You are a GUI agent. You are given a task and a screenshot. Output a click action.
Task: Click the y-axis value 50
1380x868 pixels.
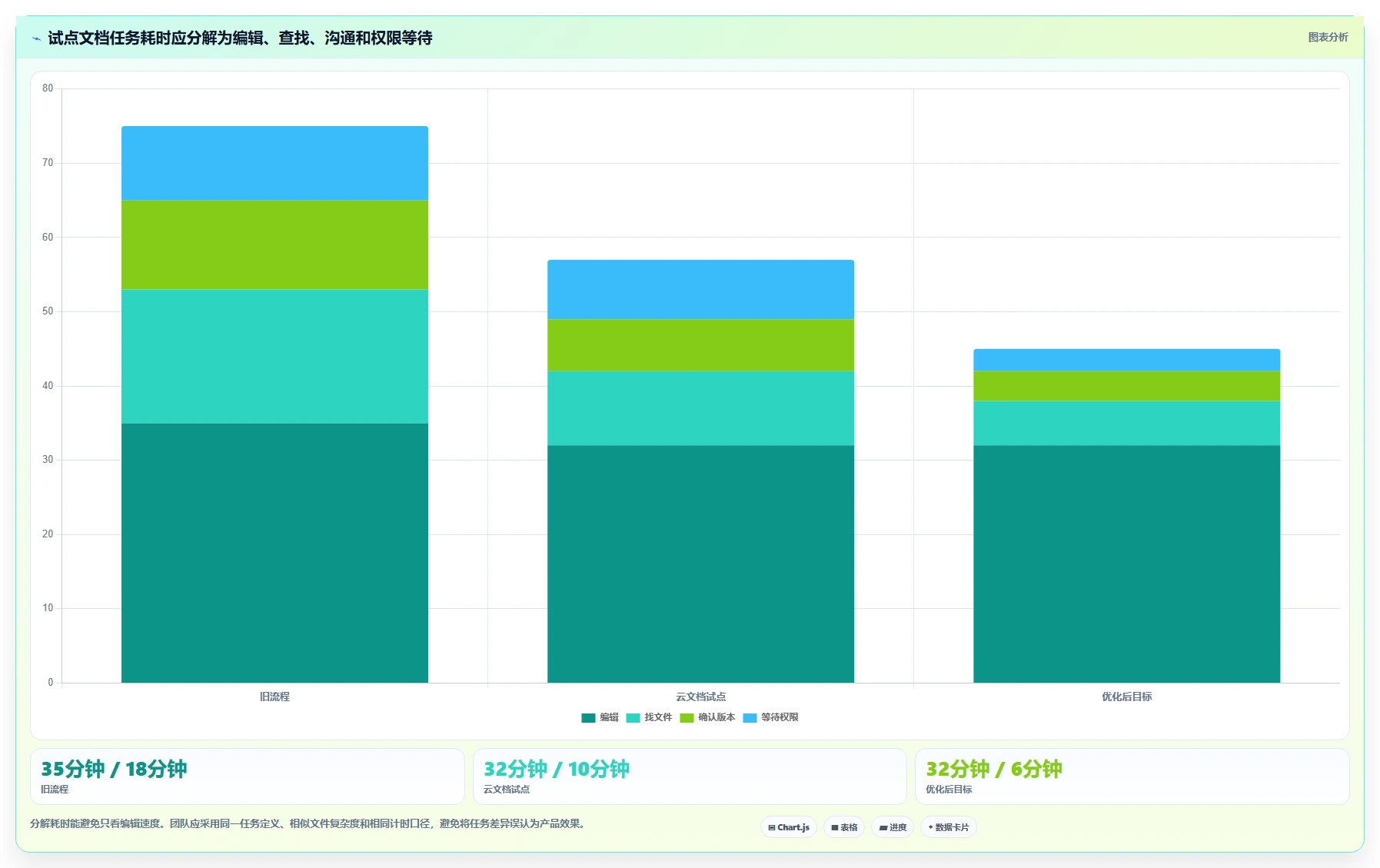coord(48,311)
